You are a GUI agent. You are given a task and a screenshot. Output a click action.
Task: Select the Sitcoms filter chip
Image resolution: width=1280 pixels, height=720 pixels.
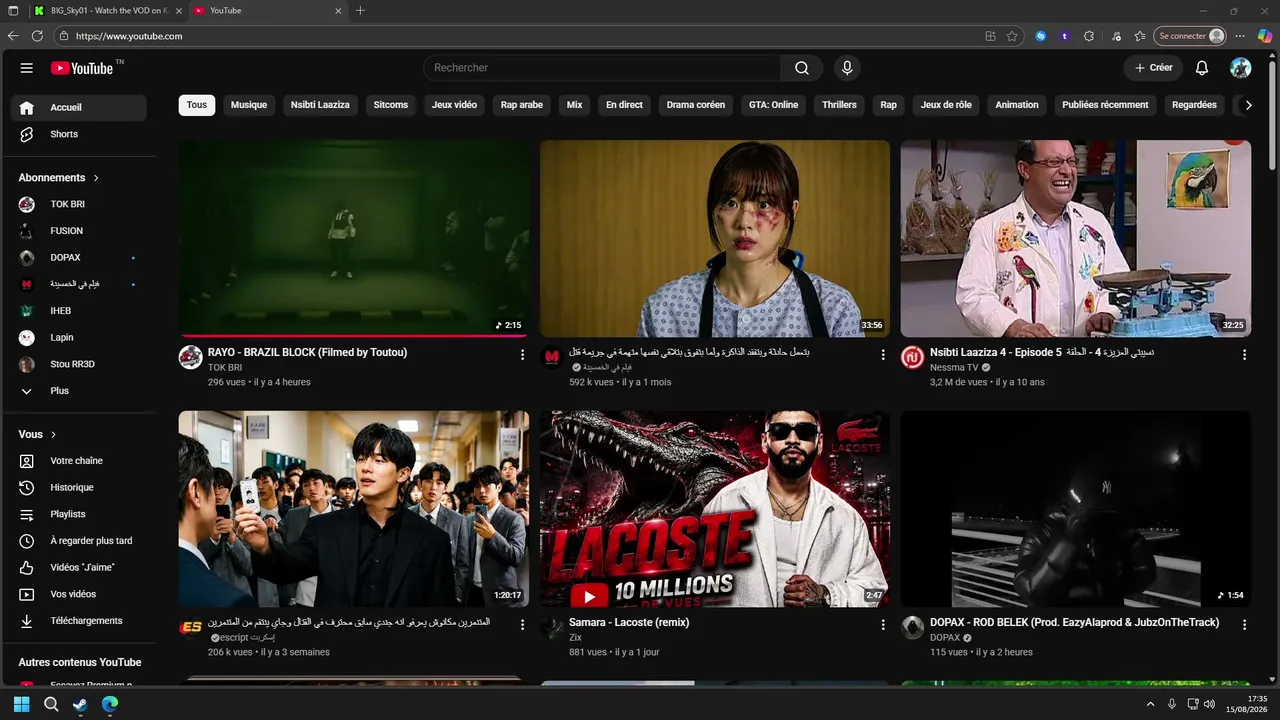[x=391, y=105]
